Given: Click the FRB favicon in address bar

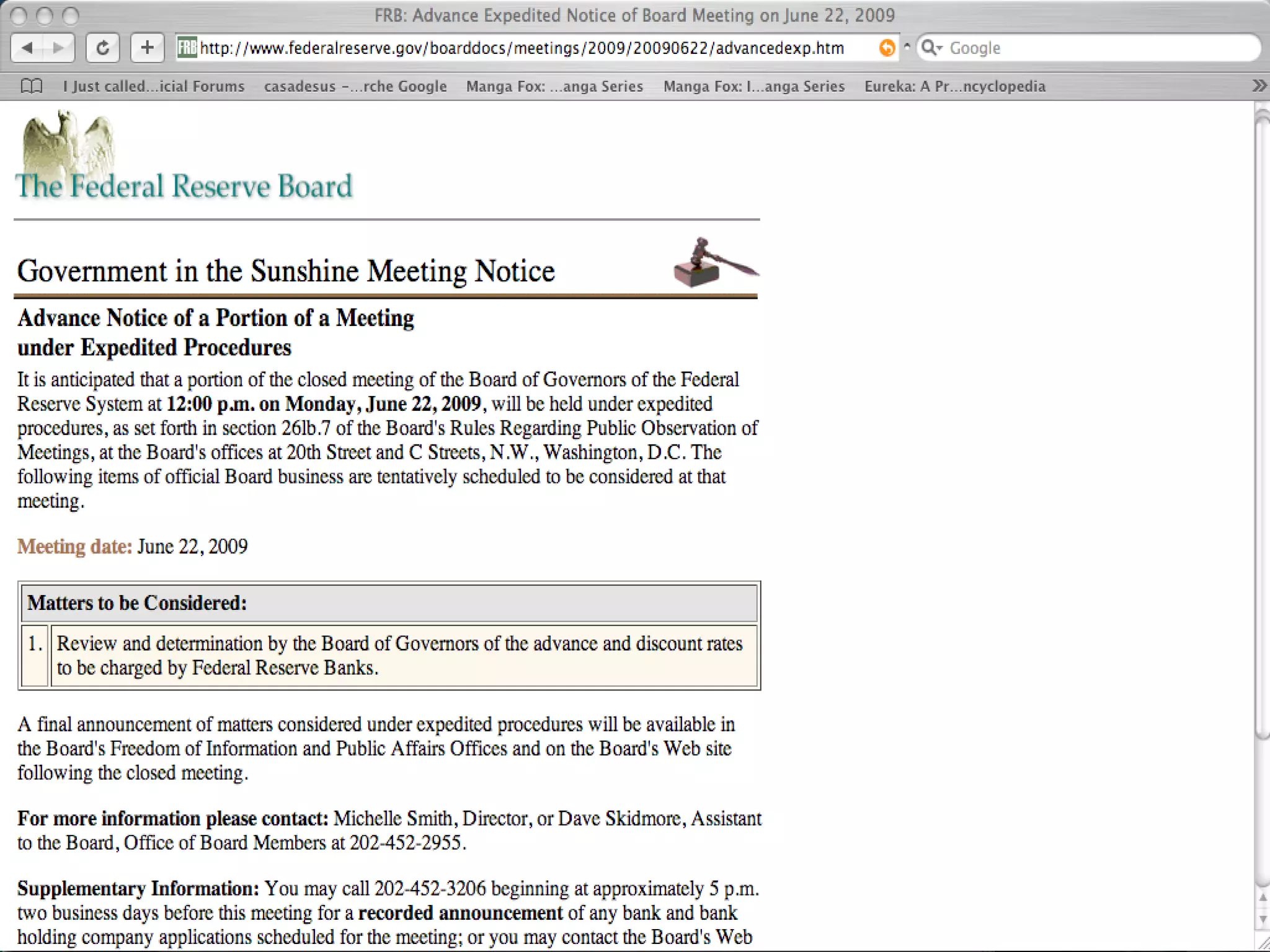Looking at the screenshot, I should 187,48.
